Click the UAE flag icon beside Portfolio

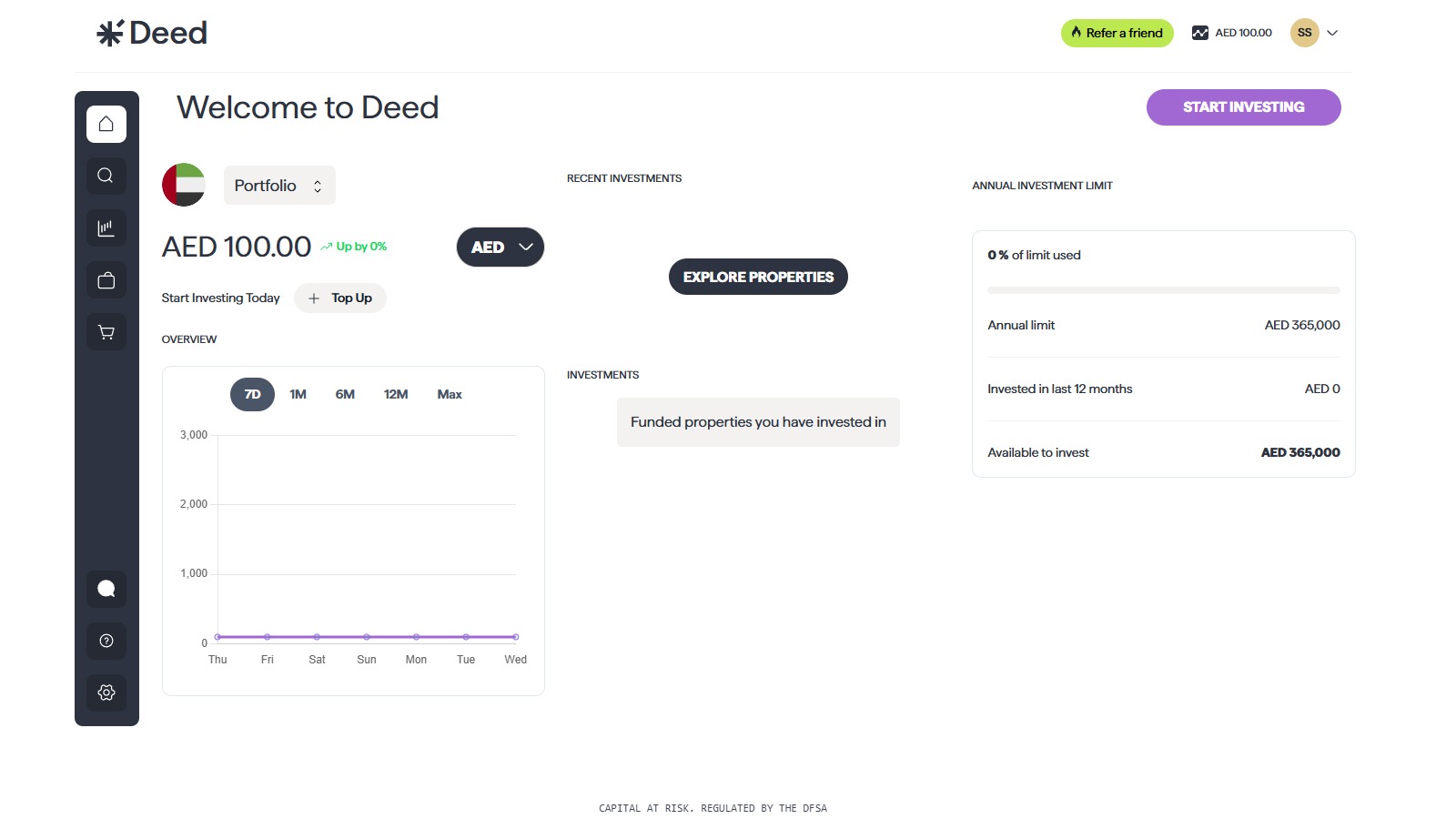(183, 185)
